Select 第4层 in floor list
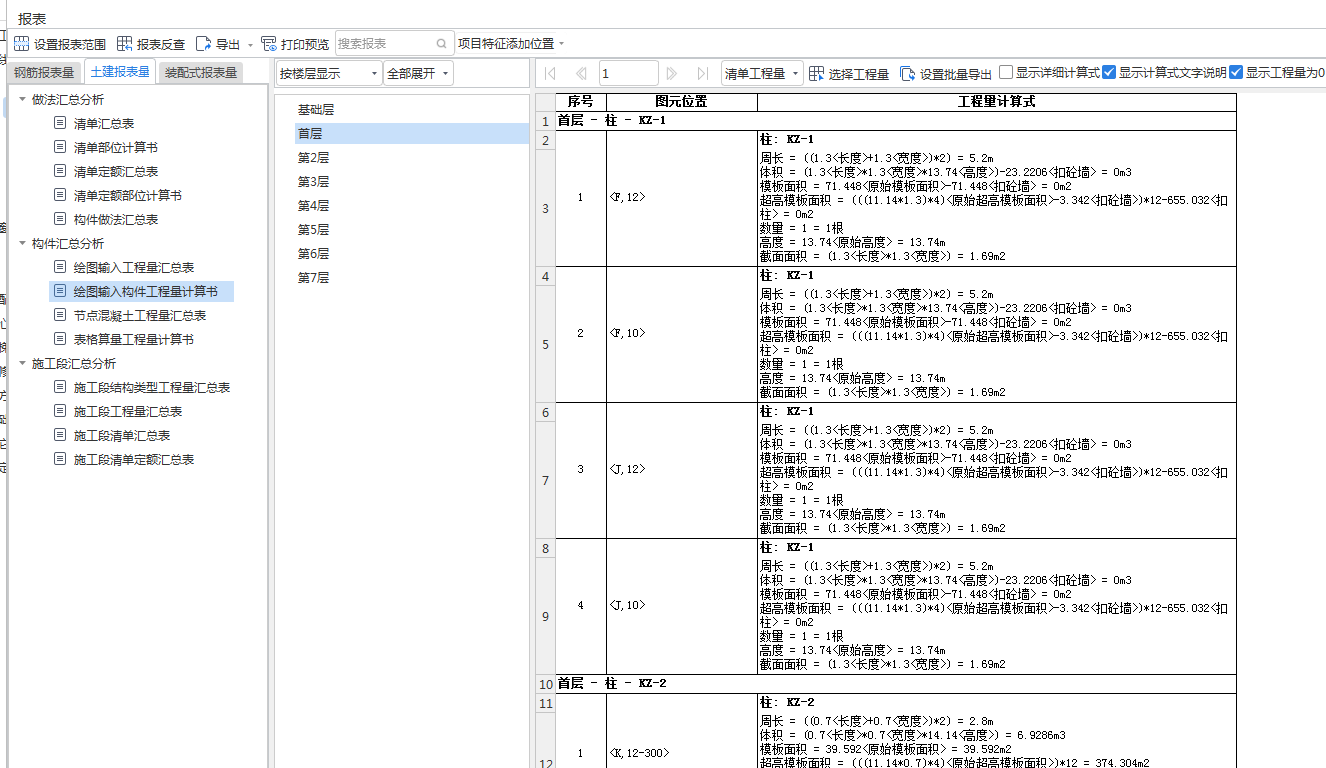 click(411, 205)
